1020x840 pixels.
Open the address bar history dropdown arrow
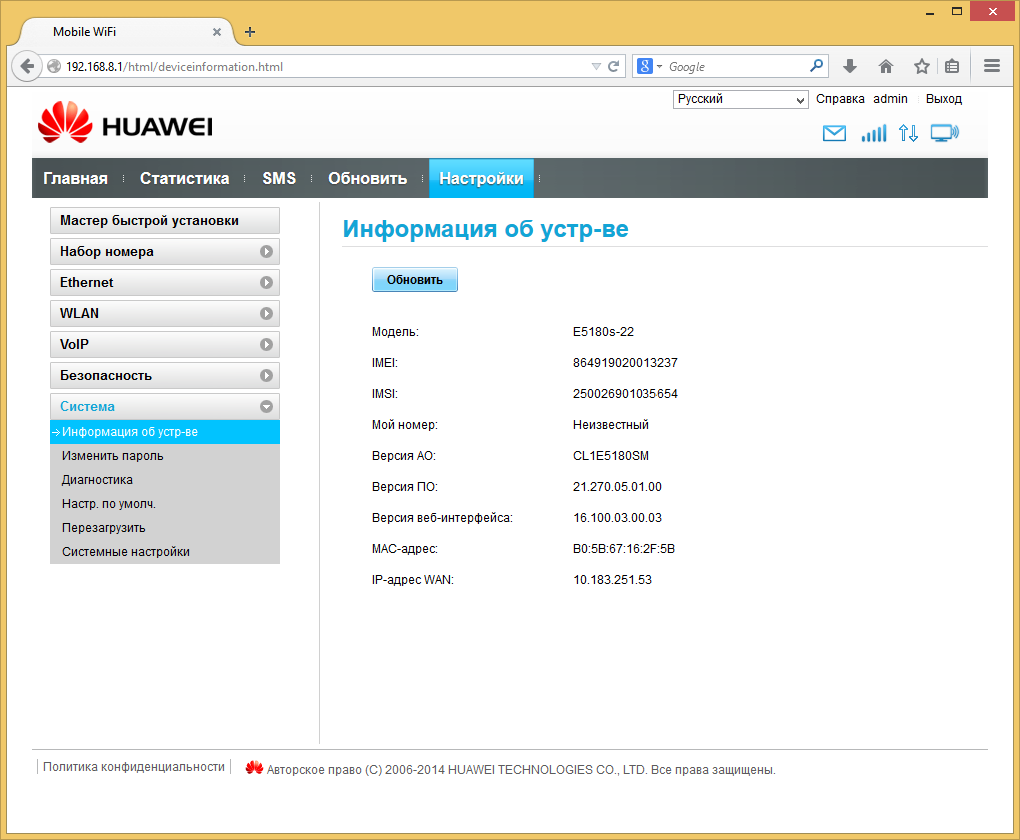point(596,66)
